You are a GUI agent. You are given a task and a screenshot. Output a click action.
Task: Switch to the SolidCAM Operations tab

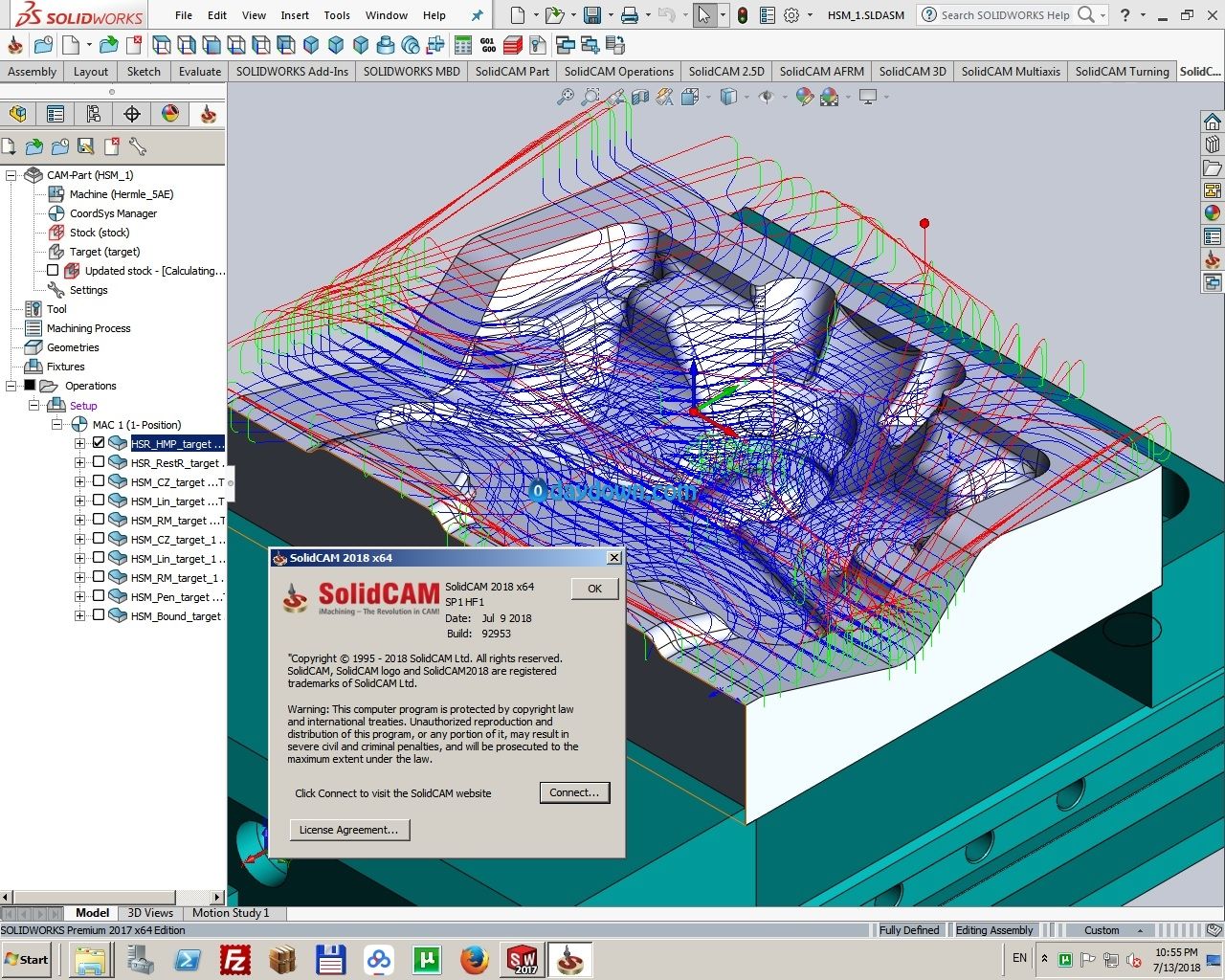(619, 71)
